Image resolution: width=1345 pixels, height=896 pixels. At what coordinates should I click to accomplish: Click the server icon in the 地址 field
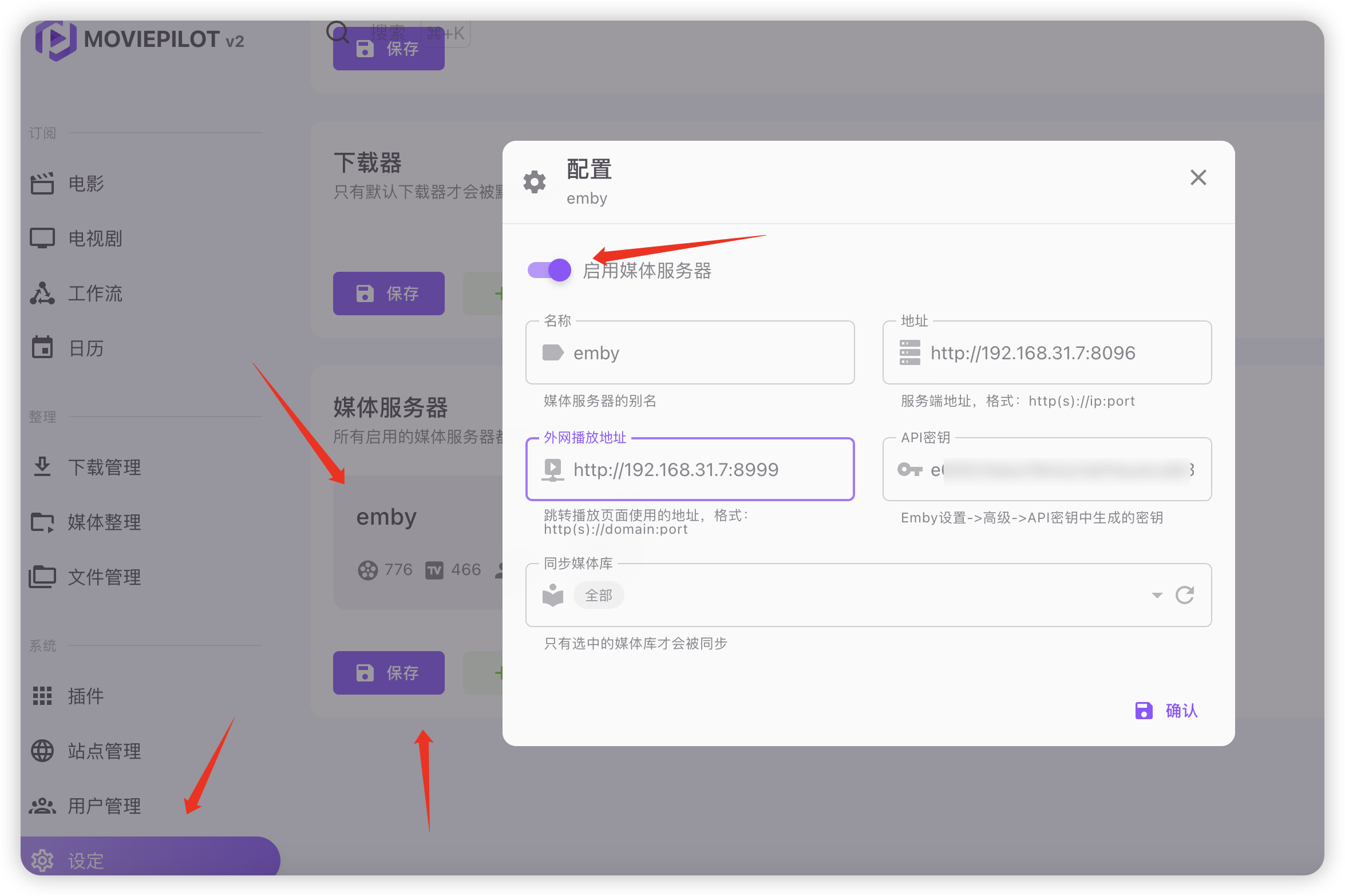(x=909, y=352)
